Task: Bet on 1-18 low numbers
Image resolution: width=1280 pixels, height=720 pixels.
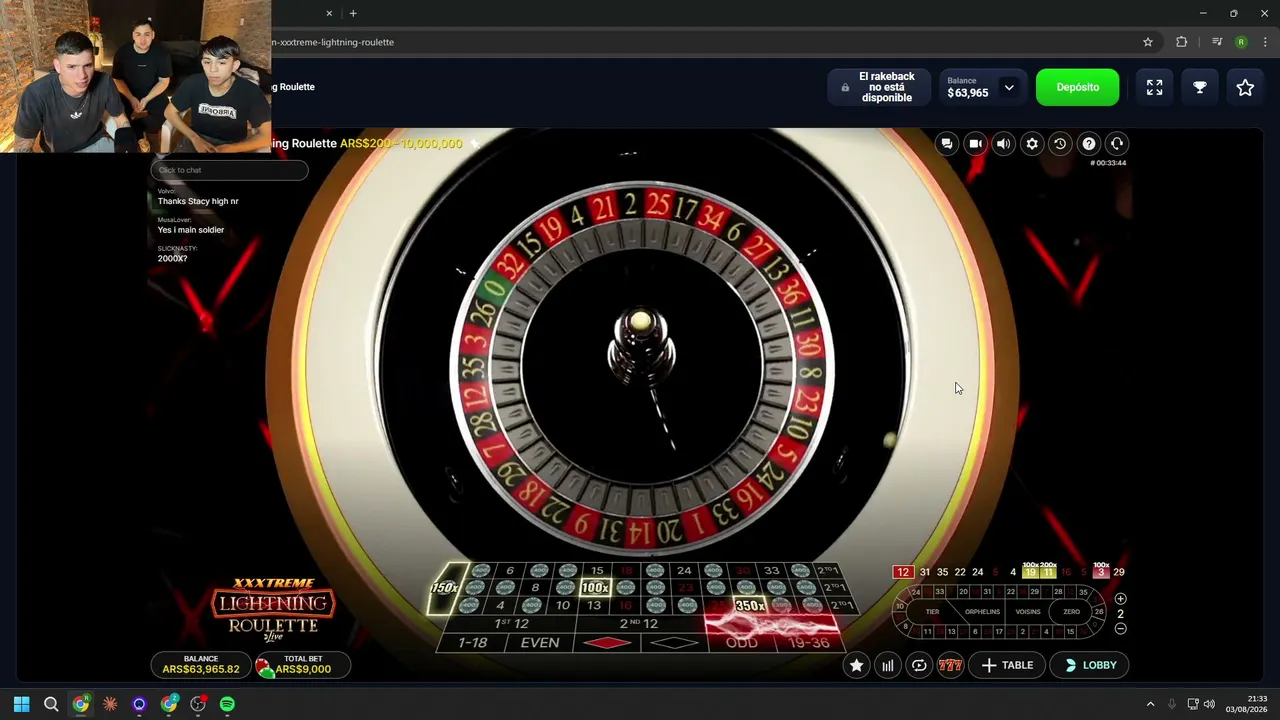Action: 473,643
